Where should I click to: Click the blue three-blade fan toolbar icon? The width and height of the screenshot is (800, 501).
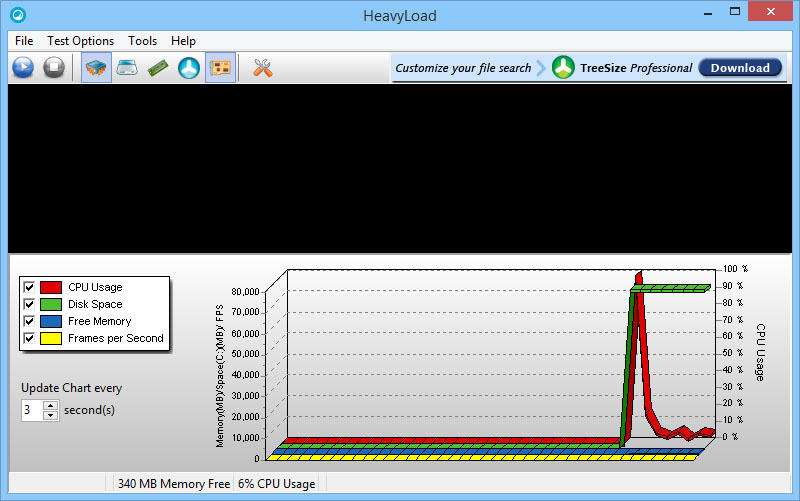[x=189, y=68]
